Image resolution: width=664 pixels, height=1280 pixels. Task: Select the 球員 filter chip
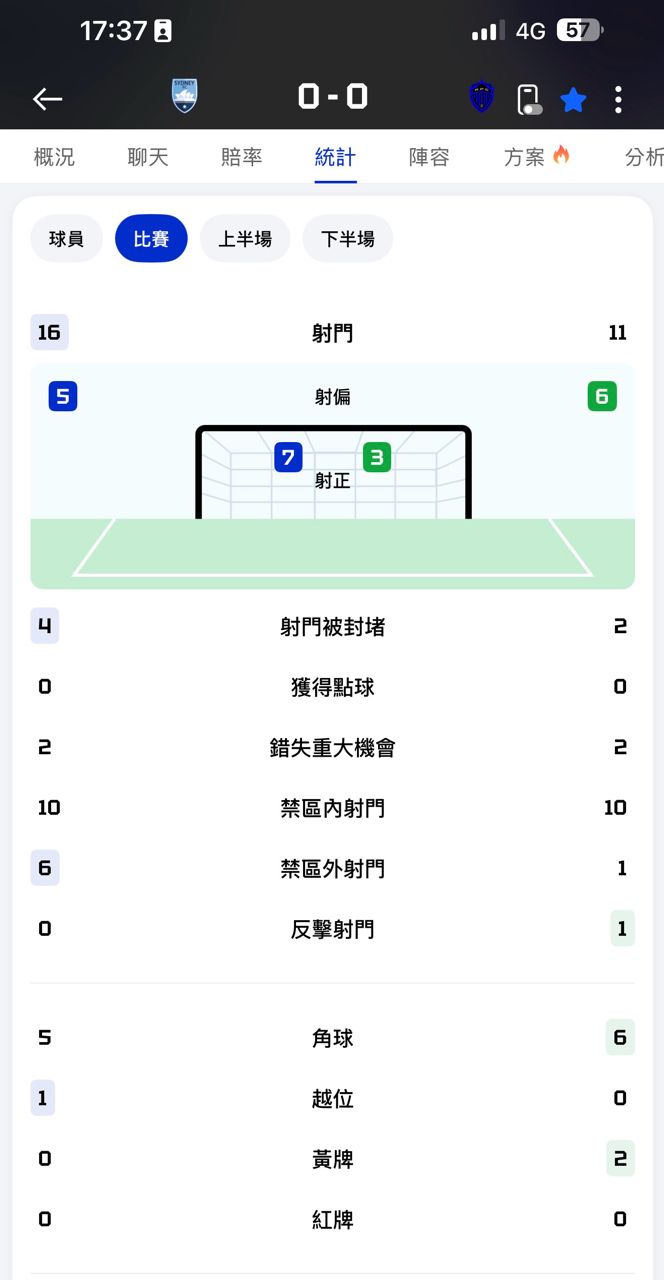(66, 239)
